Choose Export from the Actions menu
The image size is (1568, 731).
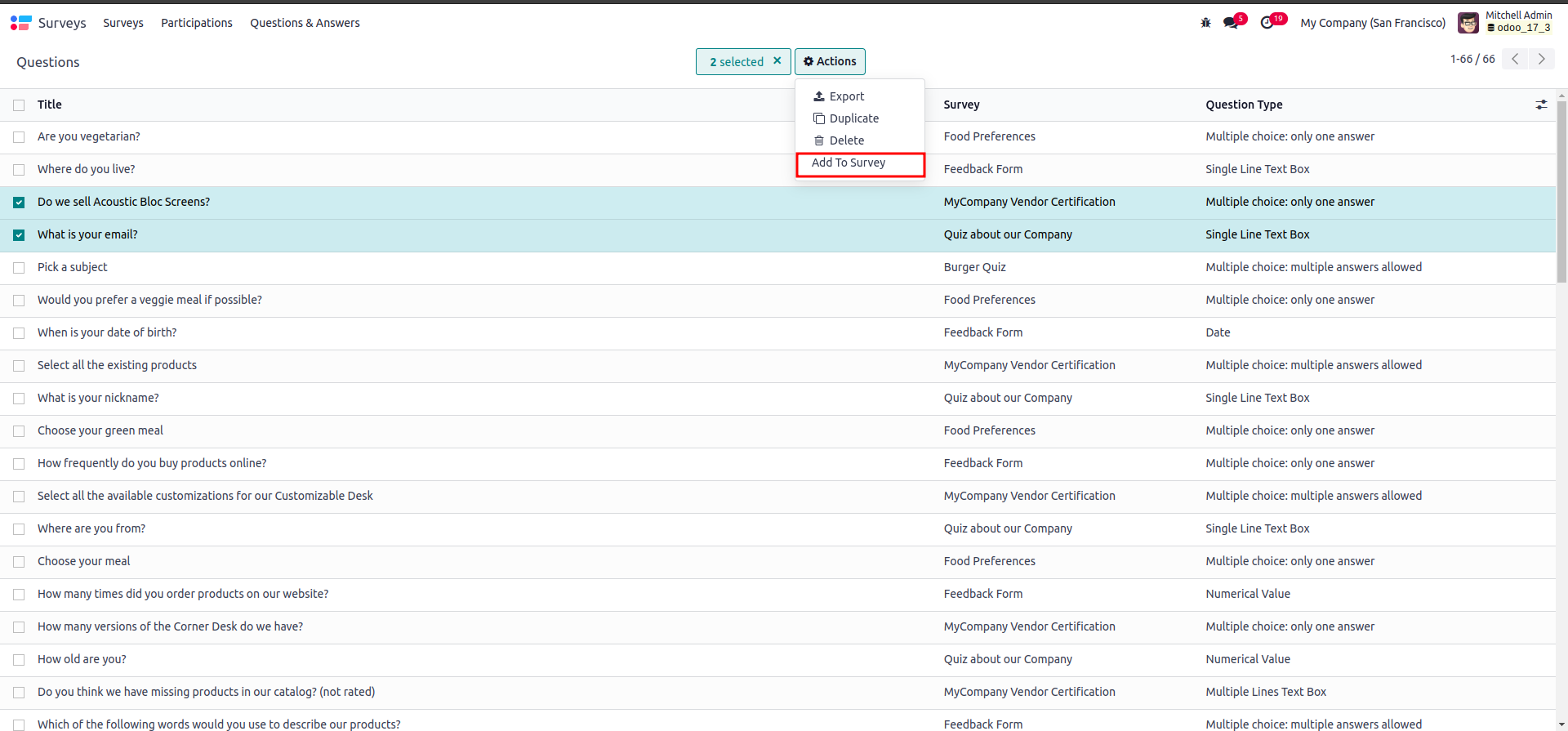coord(846,96)
